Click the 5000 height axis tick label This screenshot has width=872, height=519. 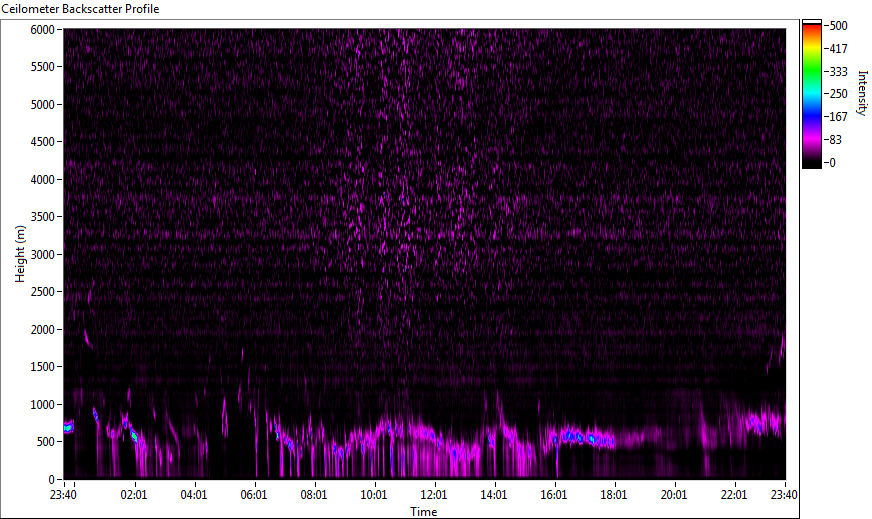(x=42, y=105)
